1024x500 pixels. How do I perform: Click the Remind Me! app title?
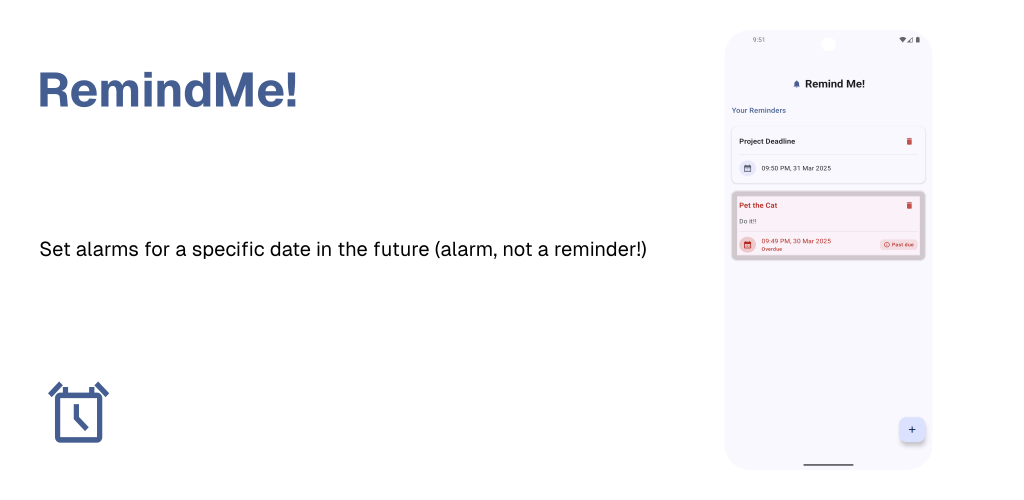(834, 84)
